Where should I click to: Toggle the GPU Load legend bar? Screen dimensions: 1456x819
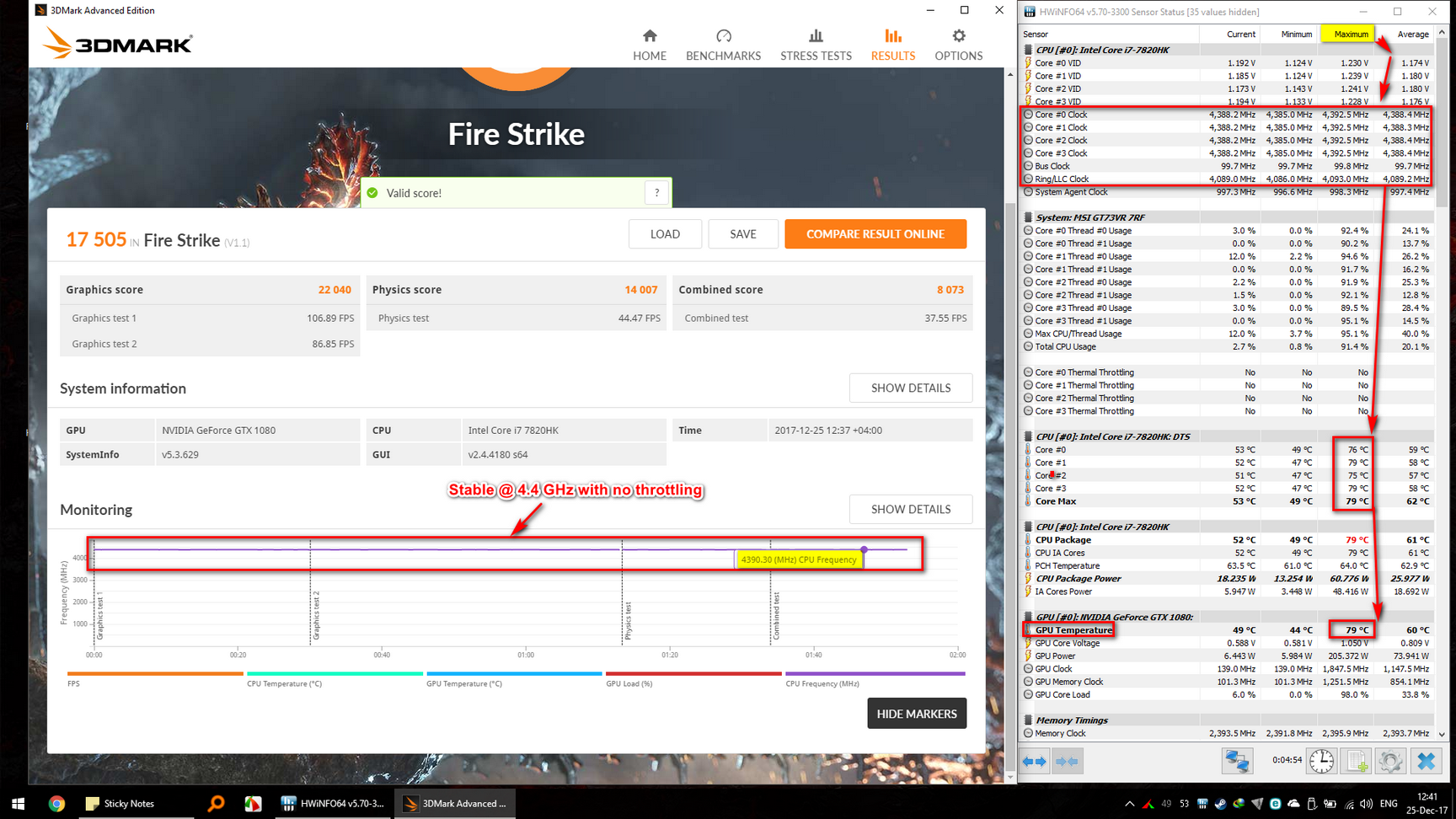(x=693, y=673)
